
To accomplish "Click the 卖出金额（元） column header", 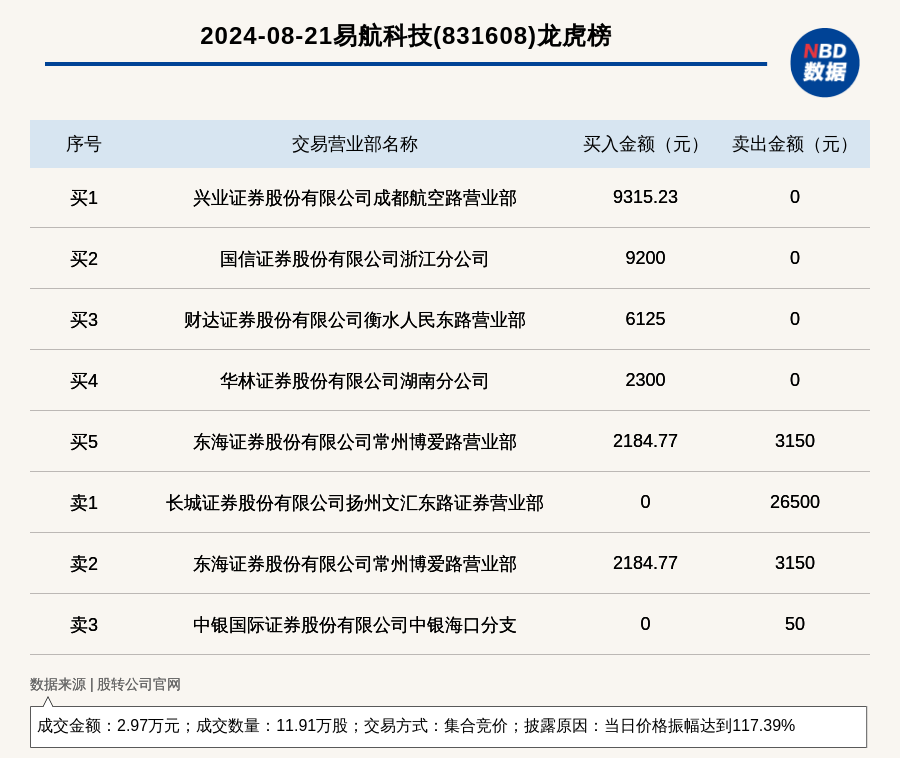I will click(794, 144).
